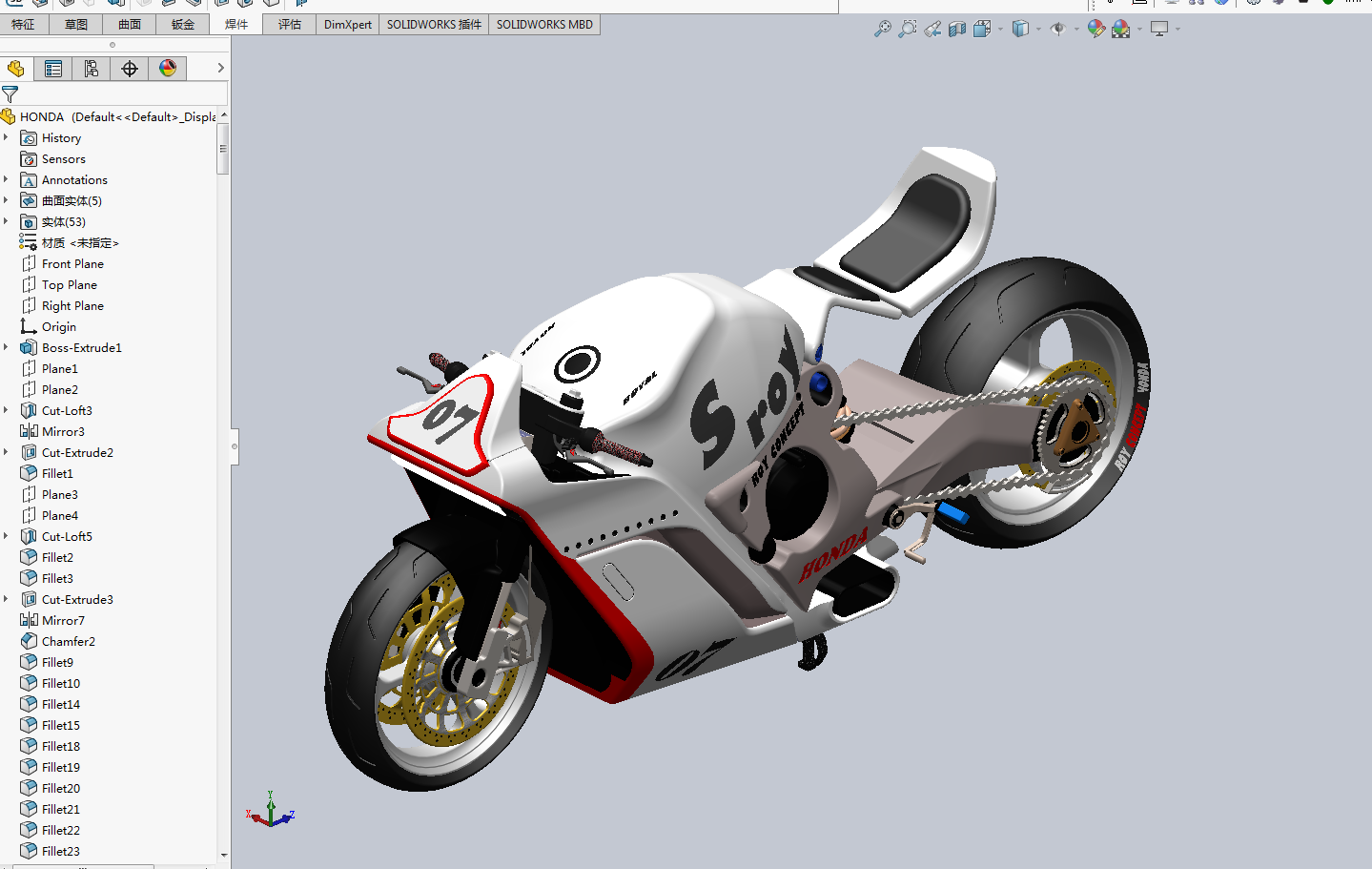Viewport: 1372px width, 869px height.
Task: Open the Hide/Show Items dropdown arrow
Action: pos(1076,29)
